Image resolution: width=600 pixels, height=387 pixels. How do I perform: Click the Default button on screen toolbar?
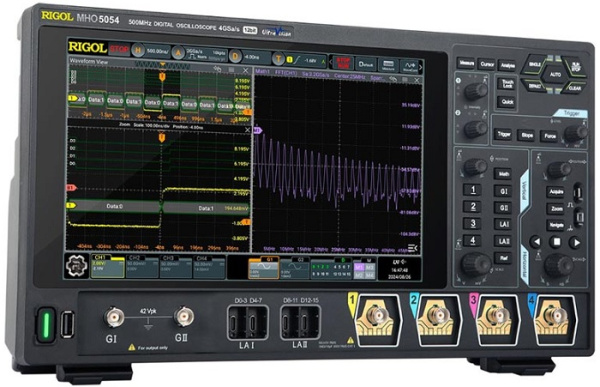click(x=366, y=64)
